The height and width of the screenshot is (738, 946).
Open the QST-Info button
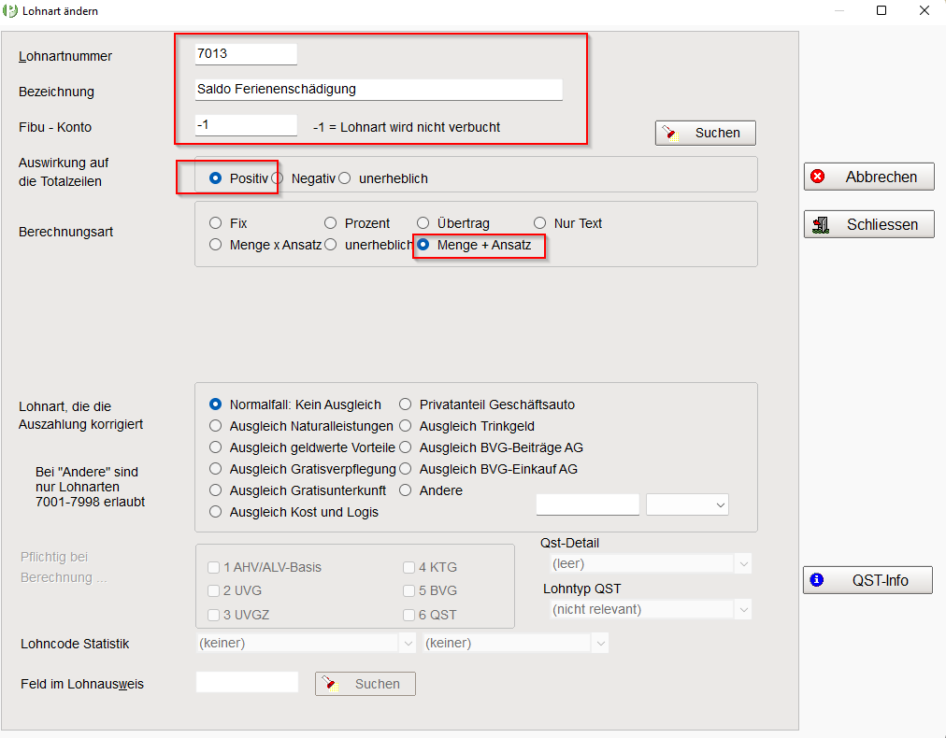tap(867, 580)
